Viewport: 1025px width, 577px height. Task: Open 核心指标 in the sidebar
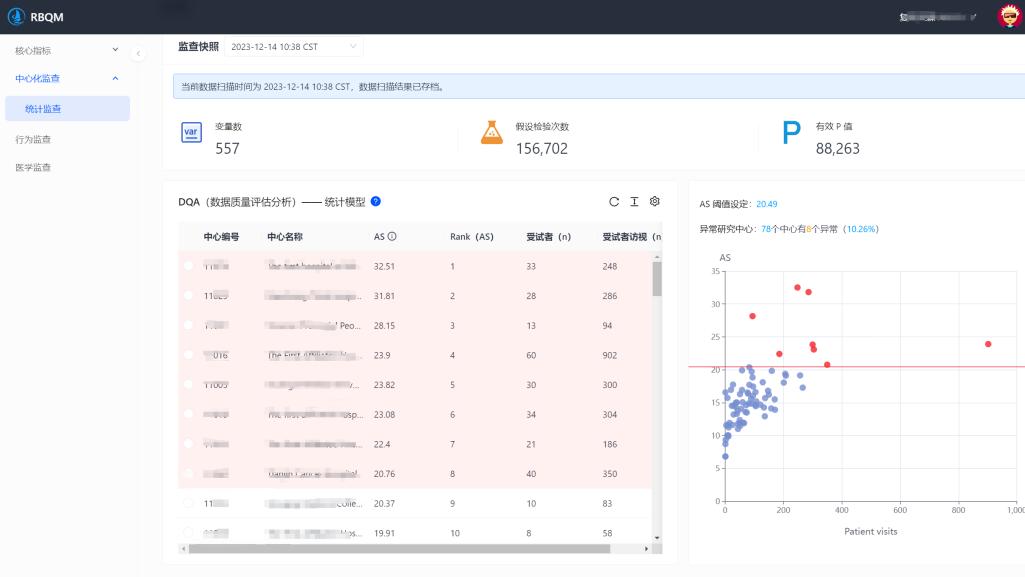(x=33, y=50)
